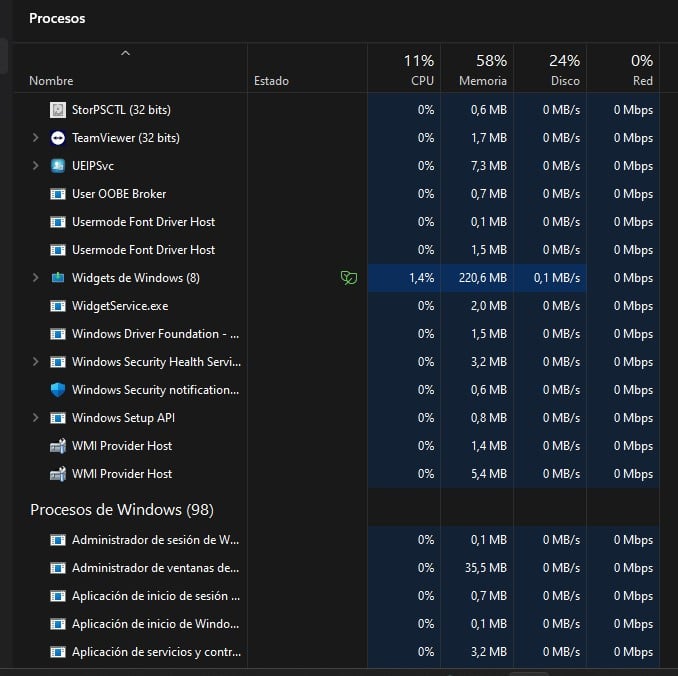Screen dimensions: 678x676
Task: Click the WidgetService.exe icon
Action: (x=58, y=306)
